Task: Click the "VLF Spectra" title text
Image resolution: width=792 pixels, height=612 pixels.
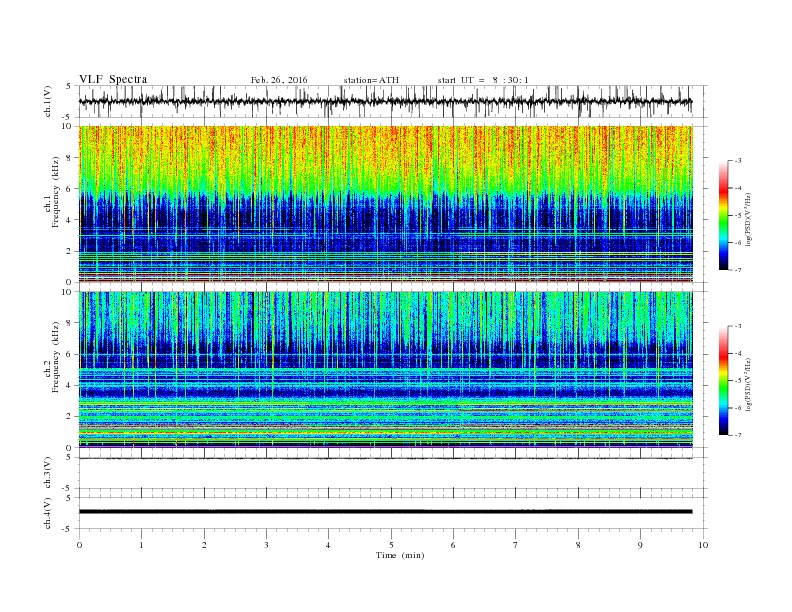Action: [113, 79]
